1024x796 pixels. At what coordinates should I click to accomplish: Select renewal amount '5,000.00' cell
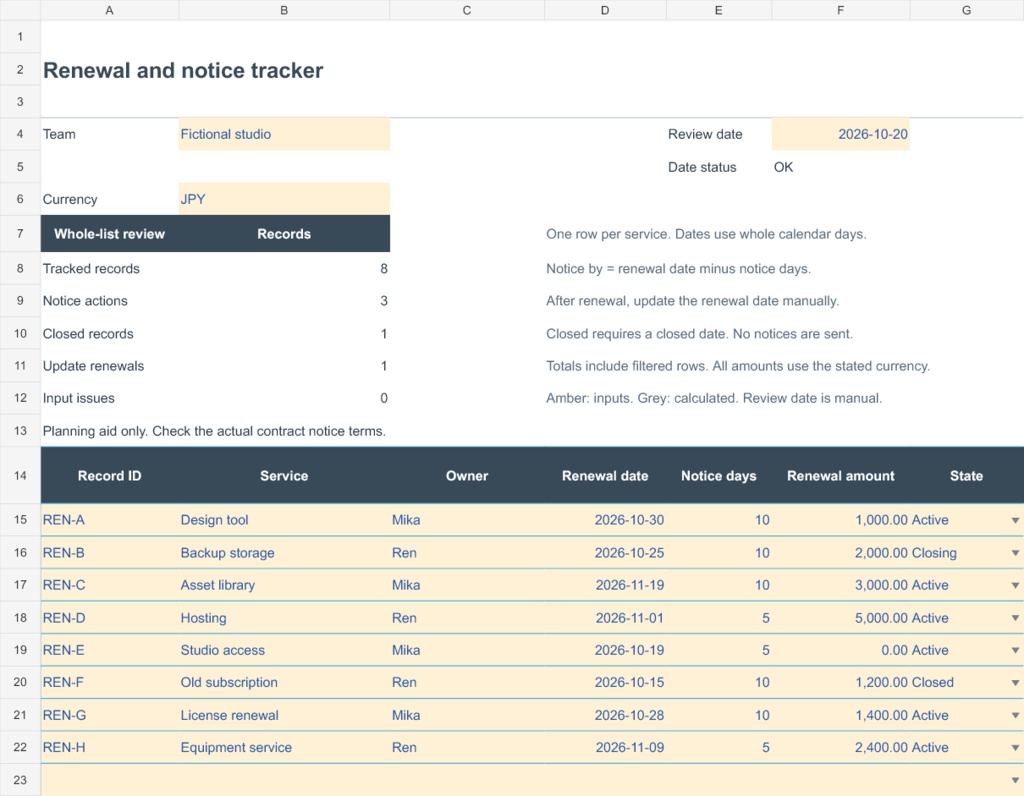840,618
